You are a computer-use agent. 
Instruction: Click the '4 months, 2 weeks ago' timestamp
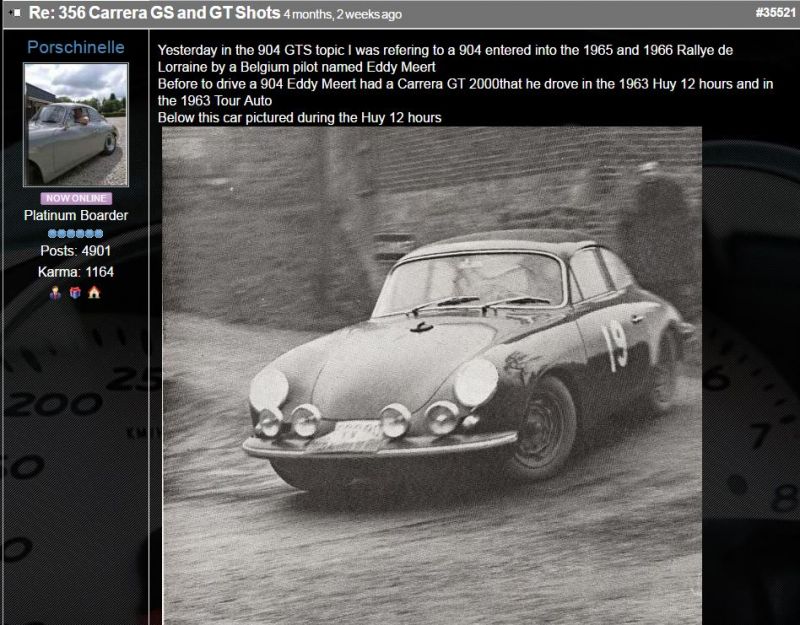[343, 14]
